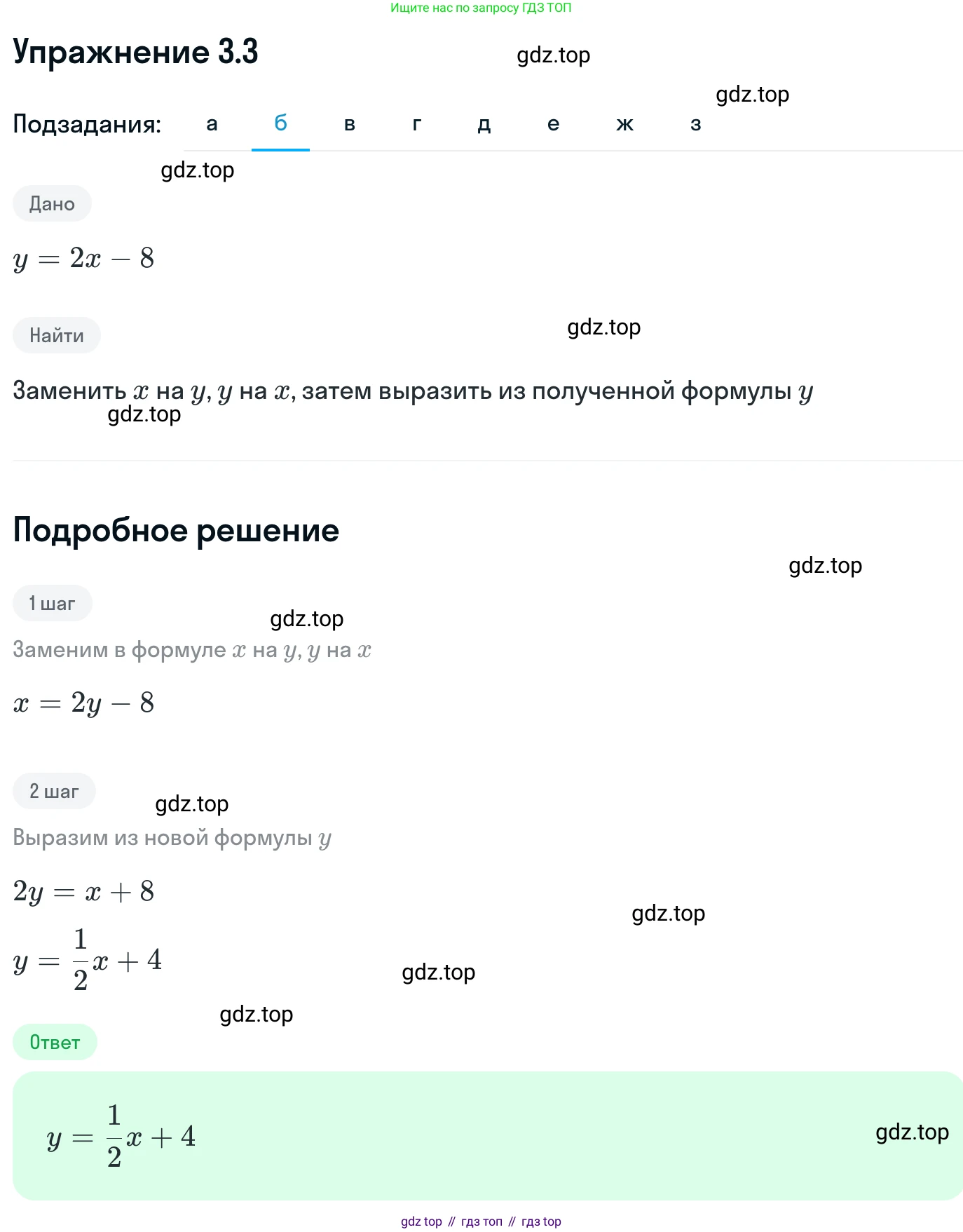
Task: Open subtask tab з
Action: [x=695, y=124]
